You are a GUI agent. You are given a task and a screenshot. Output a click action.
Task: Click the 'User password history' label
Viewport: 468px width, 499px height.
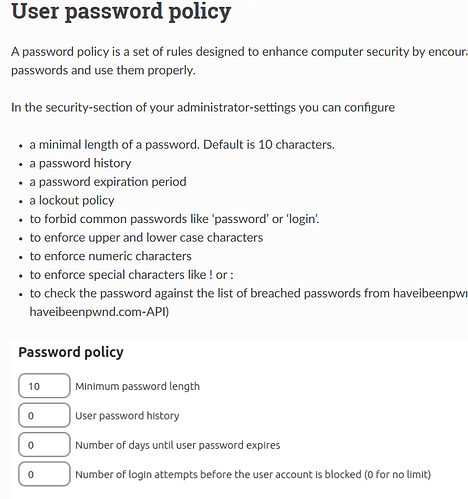coord(127,415)
